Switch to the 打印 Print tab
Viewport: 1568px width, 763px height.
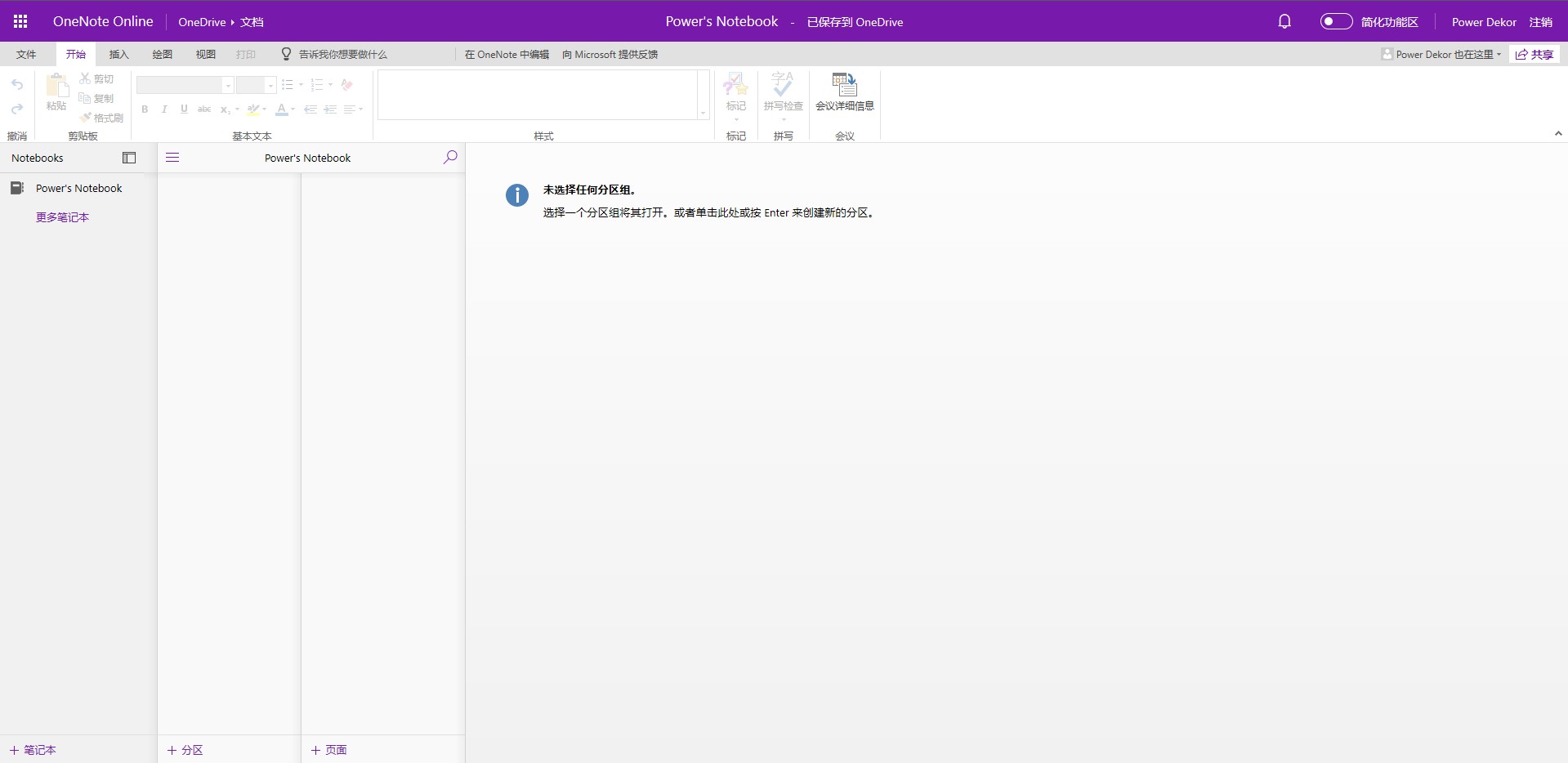(246, 54)
